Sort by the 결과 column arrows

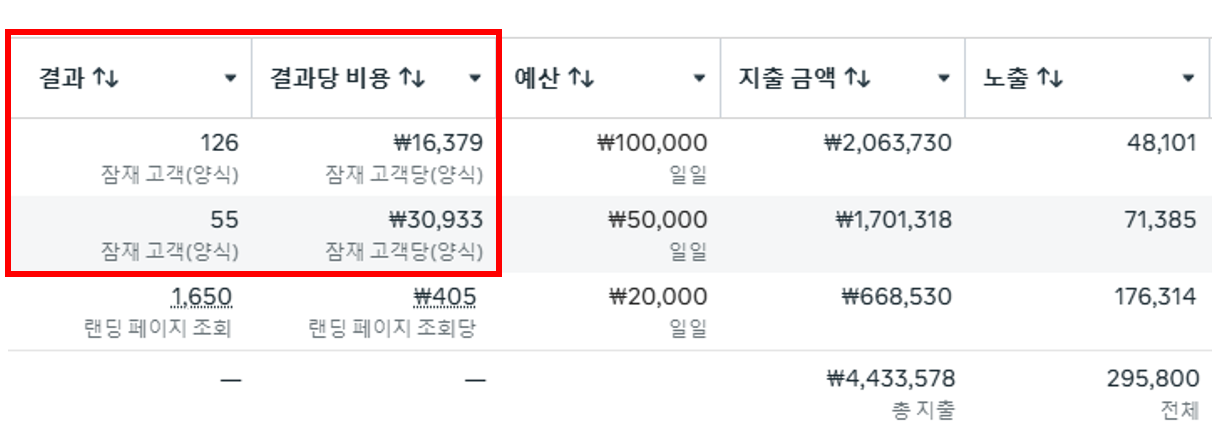[x=106, y=78]
